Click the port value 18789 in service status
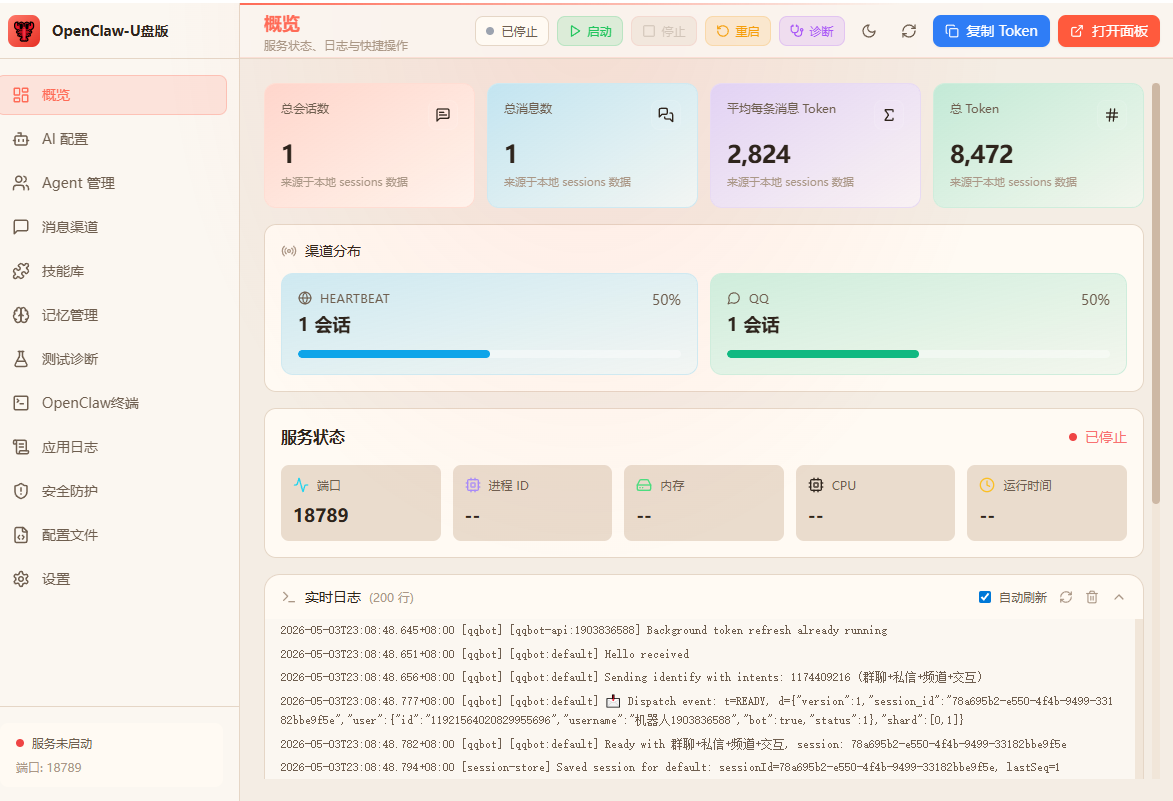 pos(321,516)
